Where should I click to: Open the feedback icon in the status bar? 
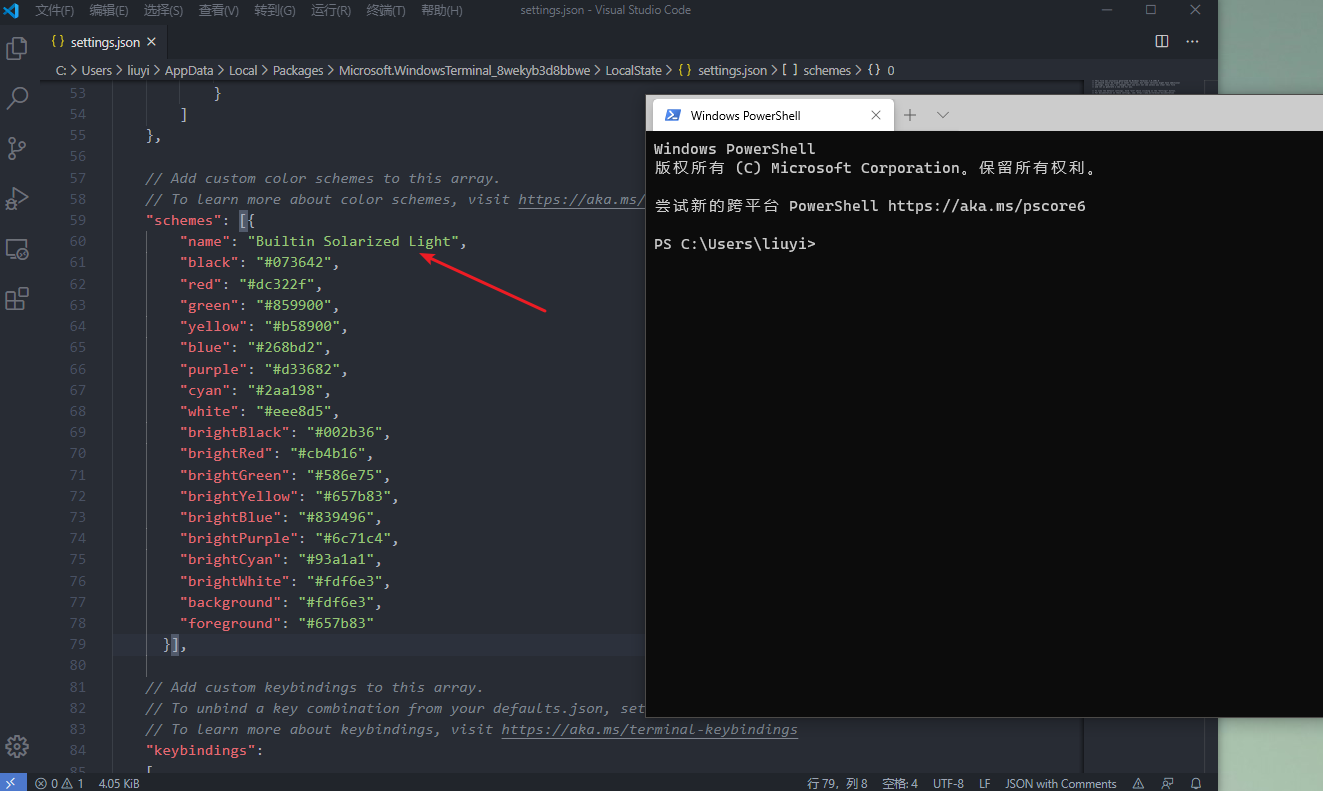[x=1167, y=783]
